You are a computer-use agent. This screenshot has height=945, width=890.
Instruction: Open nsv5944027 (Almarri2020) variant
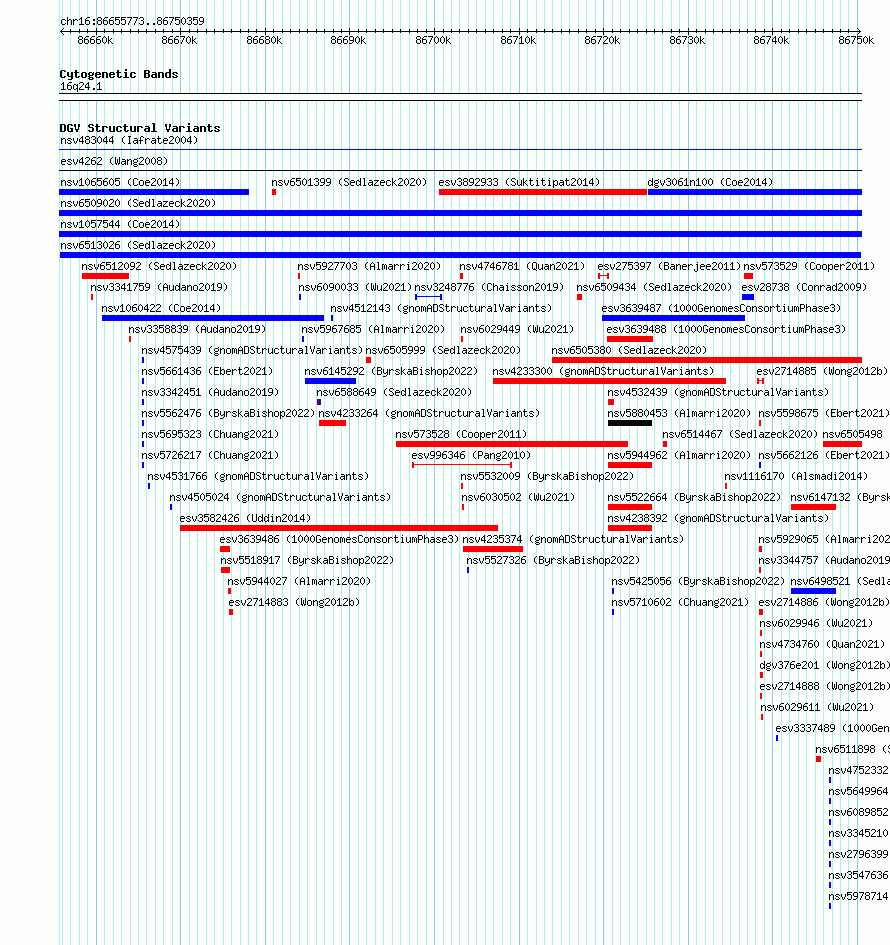pos(299,582)
